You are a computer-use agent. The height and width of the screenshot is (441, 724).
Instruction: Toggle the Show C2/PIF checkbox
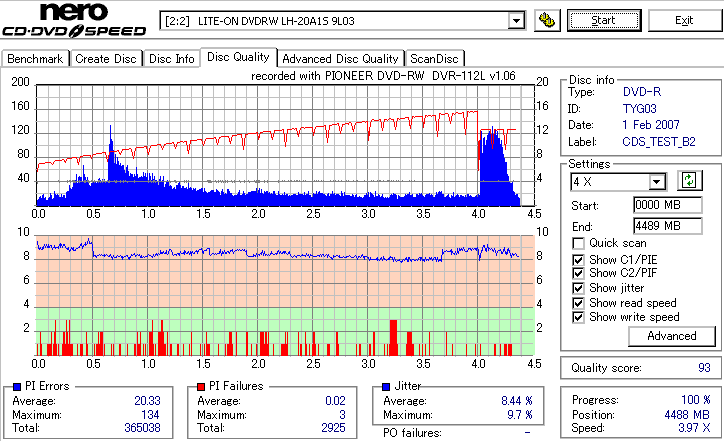click(578, 273)
